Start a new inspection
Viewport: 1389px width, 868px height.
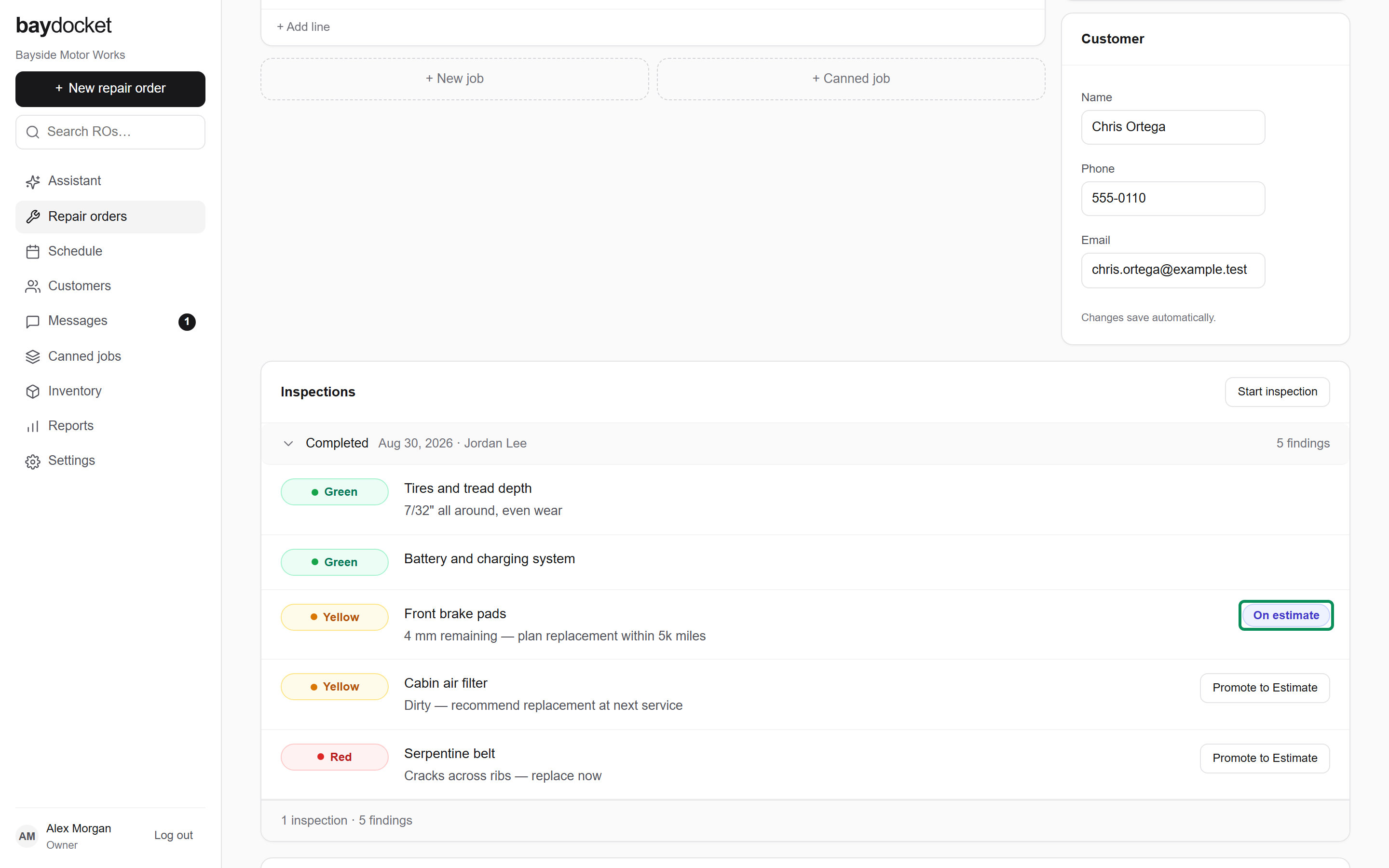click(x=1277, y=392)
